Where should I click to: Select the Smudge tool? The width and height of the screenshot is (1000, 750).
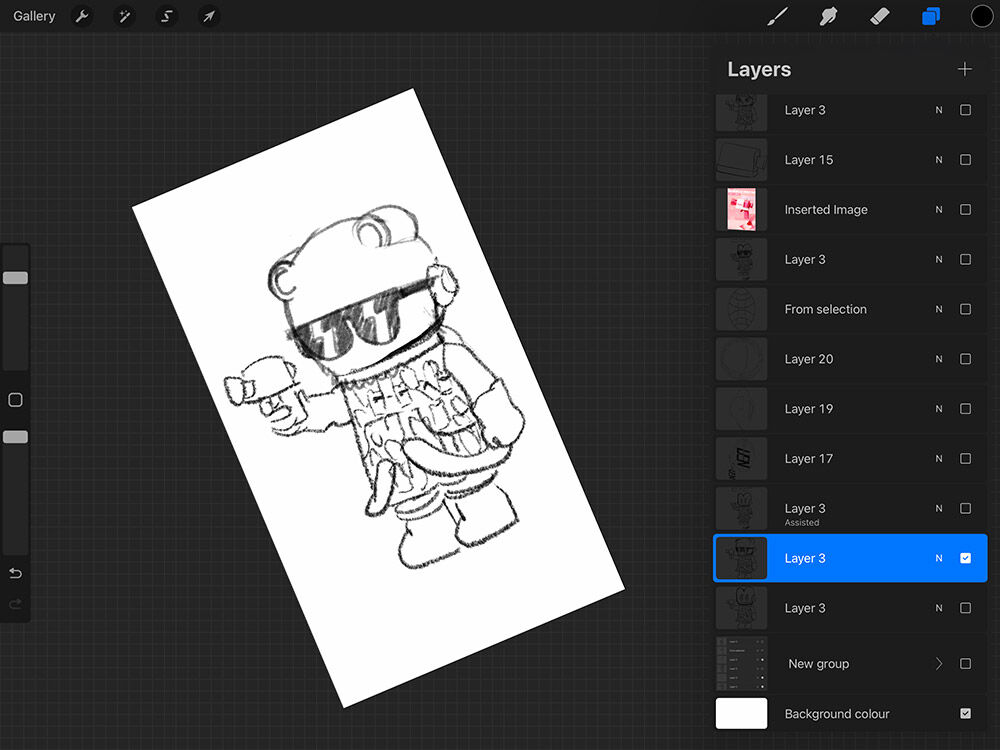pyautogui.click(x=828, y=17)
